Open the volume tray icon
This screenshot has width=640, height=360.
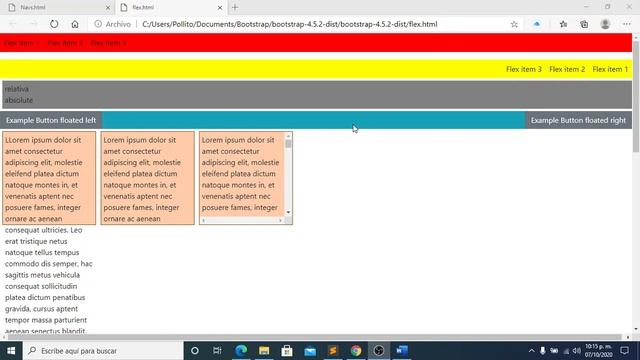576,351
